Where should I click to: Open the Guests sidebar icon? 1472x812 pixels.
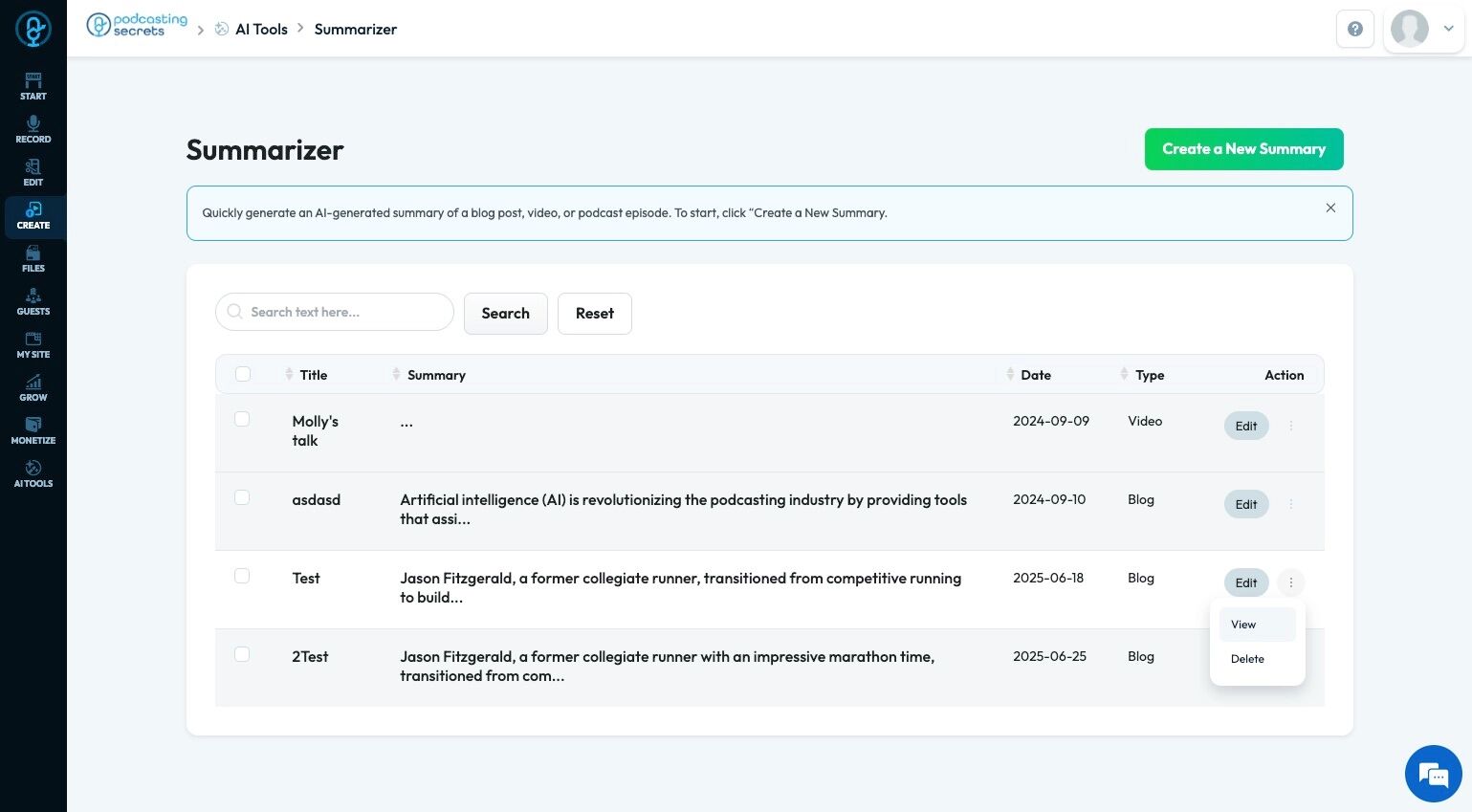click(33, 302)
